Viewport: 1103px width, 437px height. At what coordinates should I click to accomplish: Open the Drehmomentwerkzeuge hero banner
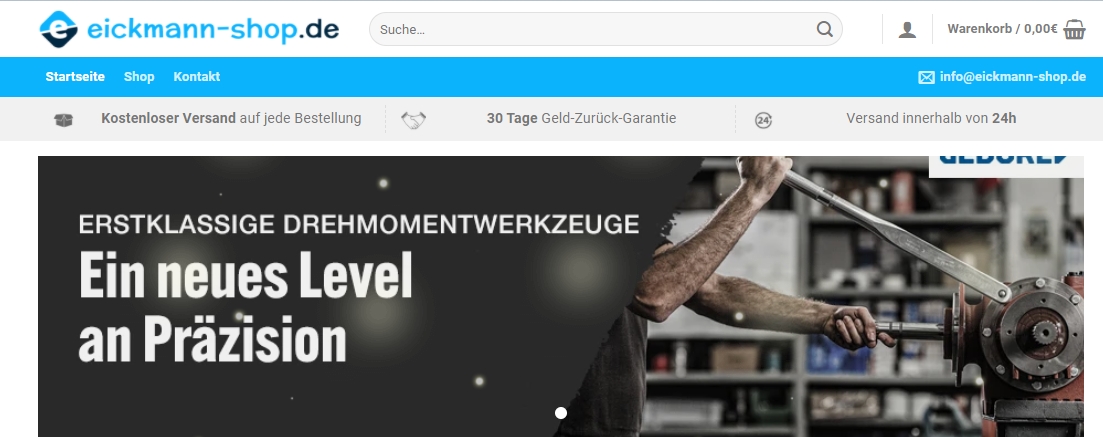point(561,296)
